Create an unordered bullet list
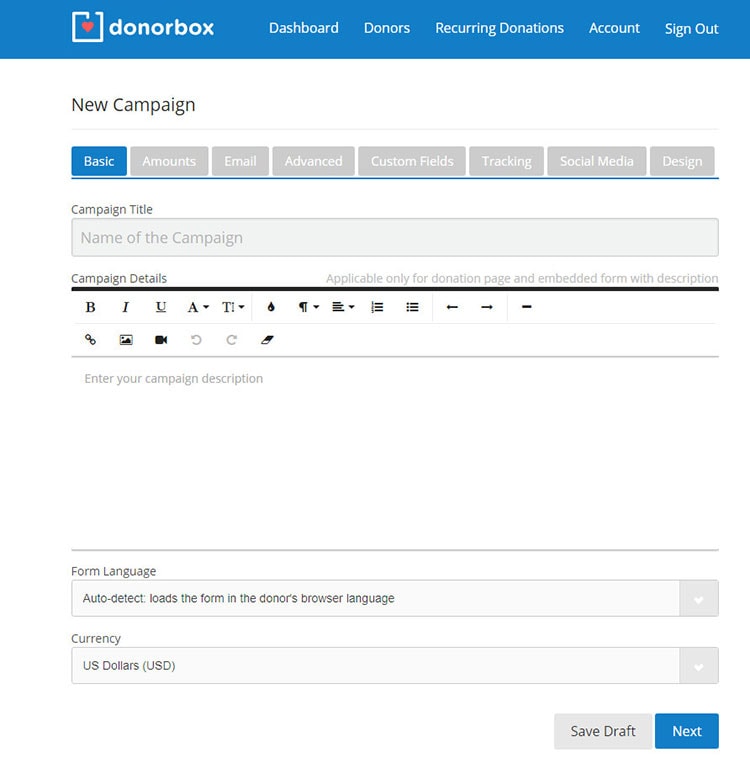 click(412, 307)
